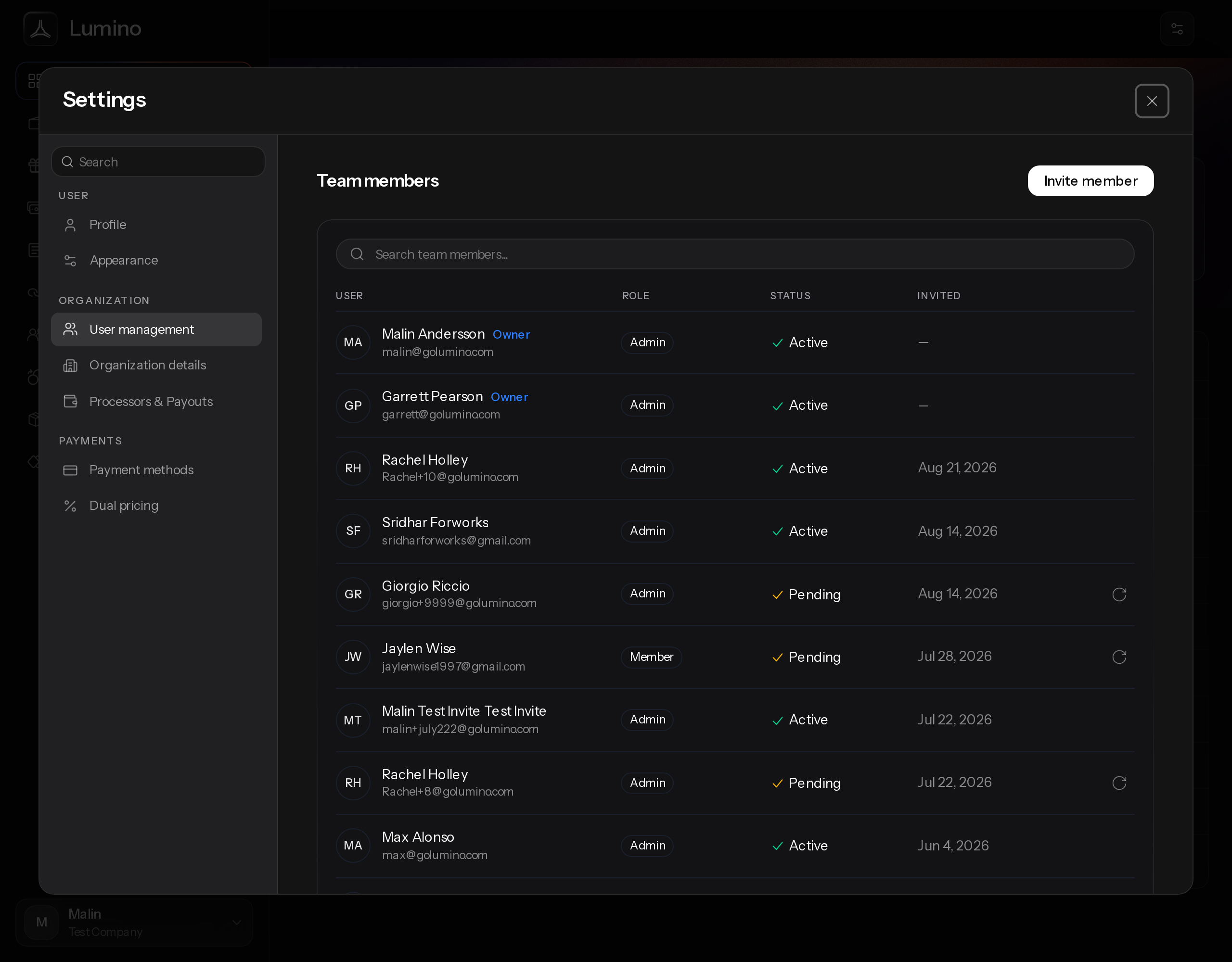
Task: Expand the Malin Test Company account switcher
Action: tap(134, 923)
